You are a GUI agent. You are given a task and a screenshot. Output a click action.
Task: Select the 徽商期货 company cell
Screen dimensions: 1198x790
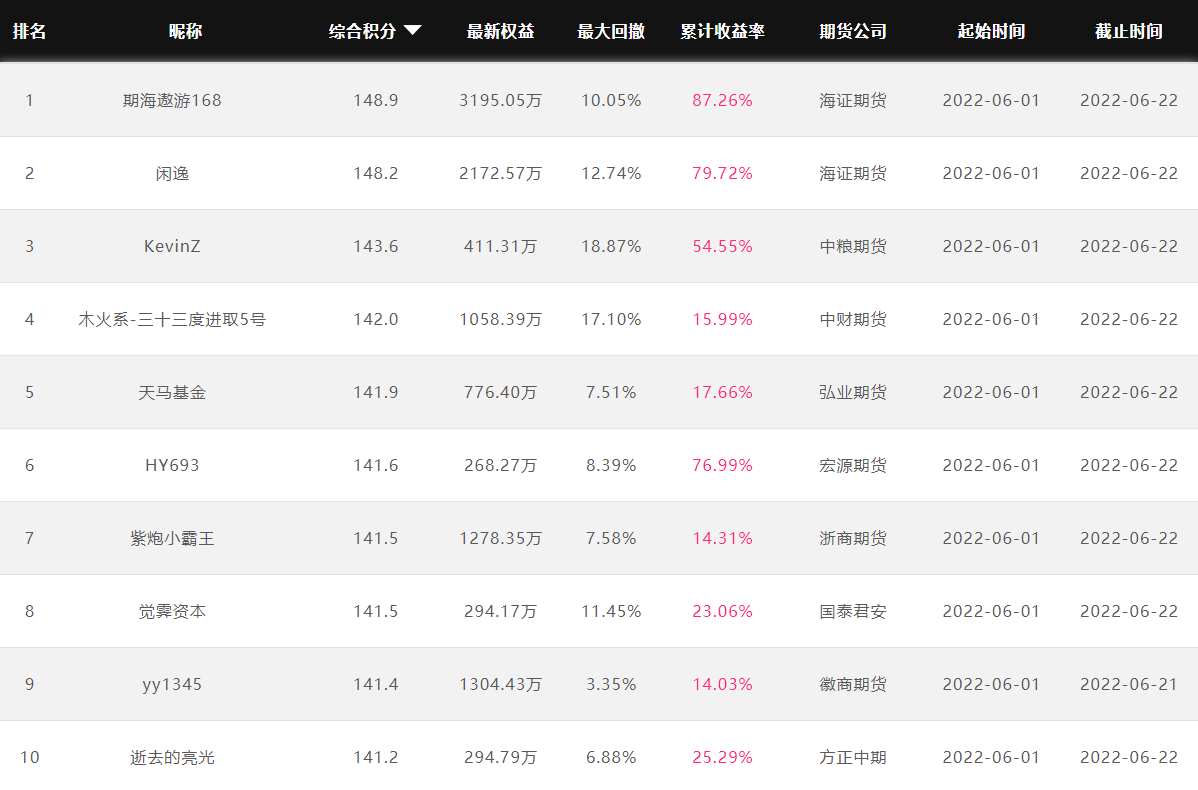[x=853, y=685]
